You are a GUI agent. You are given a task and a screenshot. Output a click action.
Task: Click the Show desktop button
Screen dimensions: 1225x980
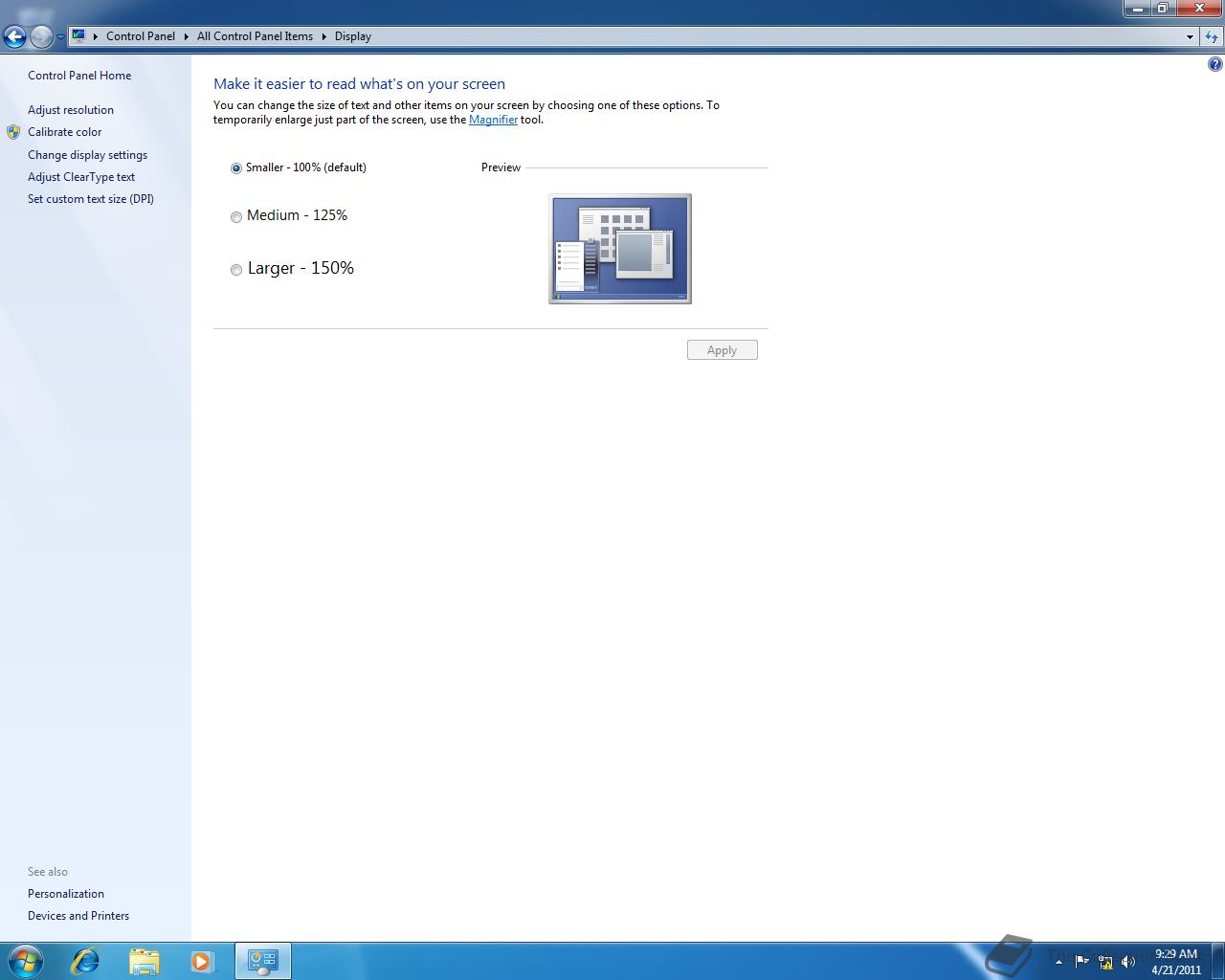pyautogui.click(x=1217, y=961)
